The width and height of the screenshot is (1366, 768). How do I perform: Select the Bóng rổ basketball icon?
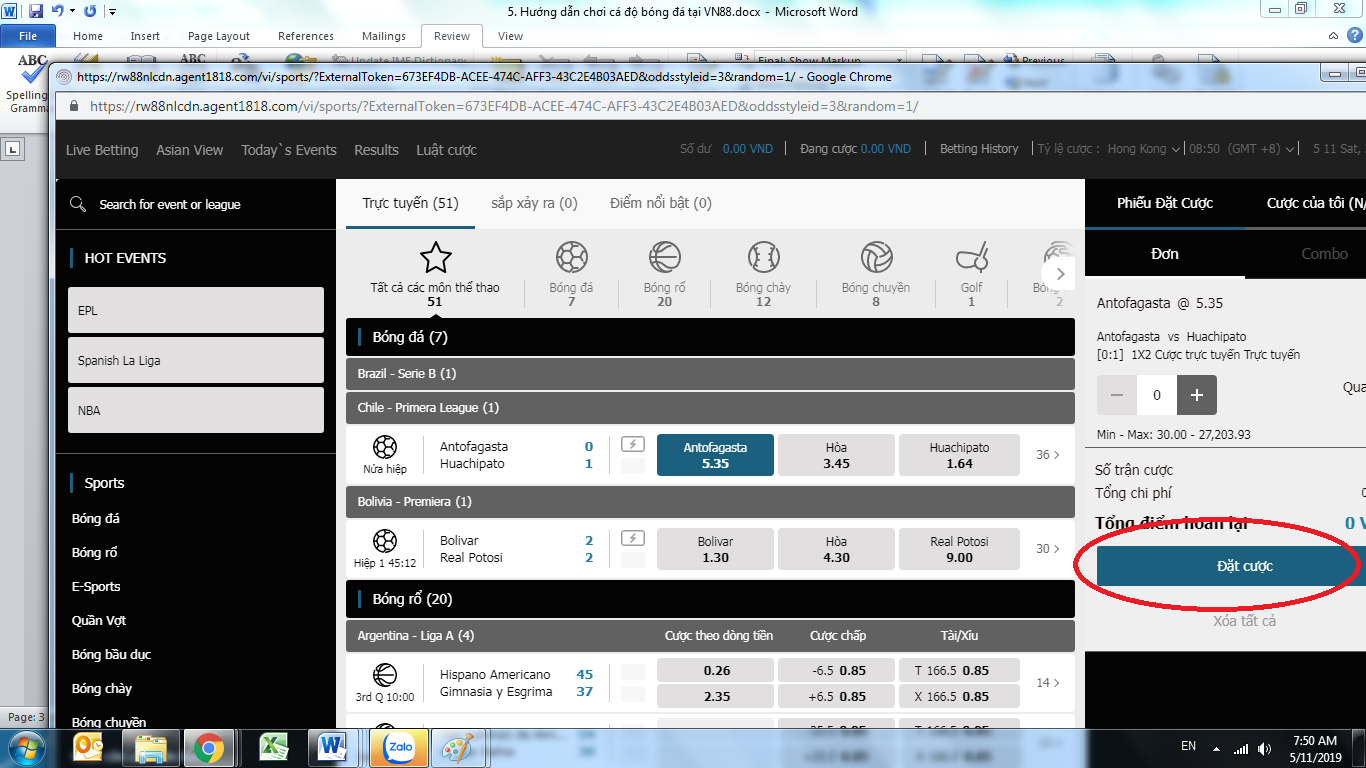664,258
